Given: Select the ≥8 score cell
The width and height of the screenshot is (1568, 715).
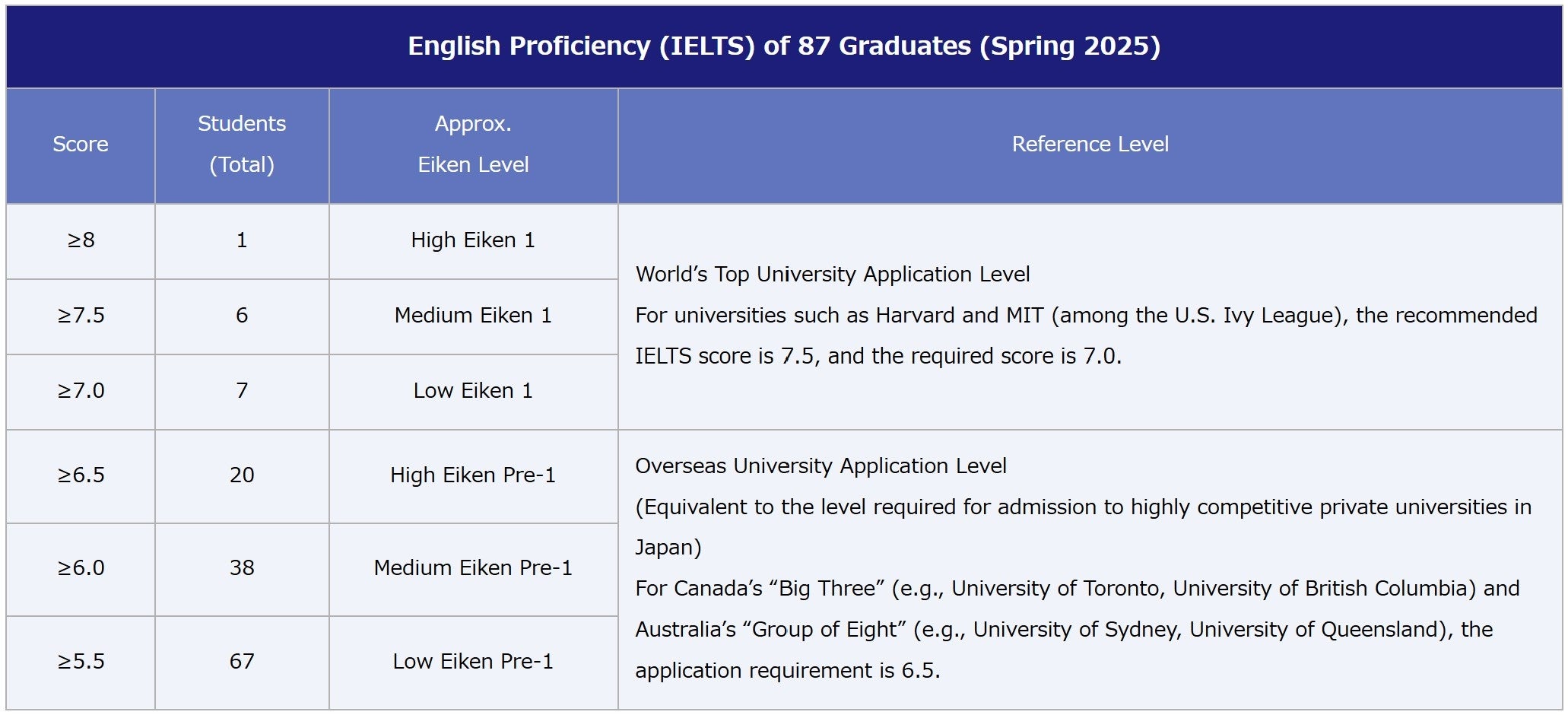Looking at the screenshot, I should (x=81, y=240).
